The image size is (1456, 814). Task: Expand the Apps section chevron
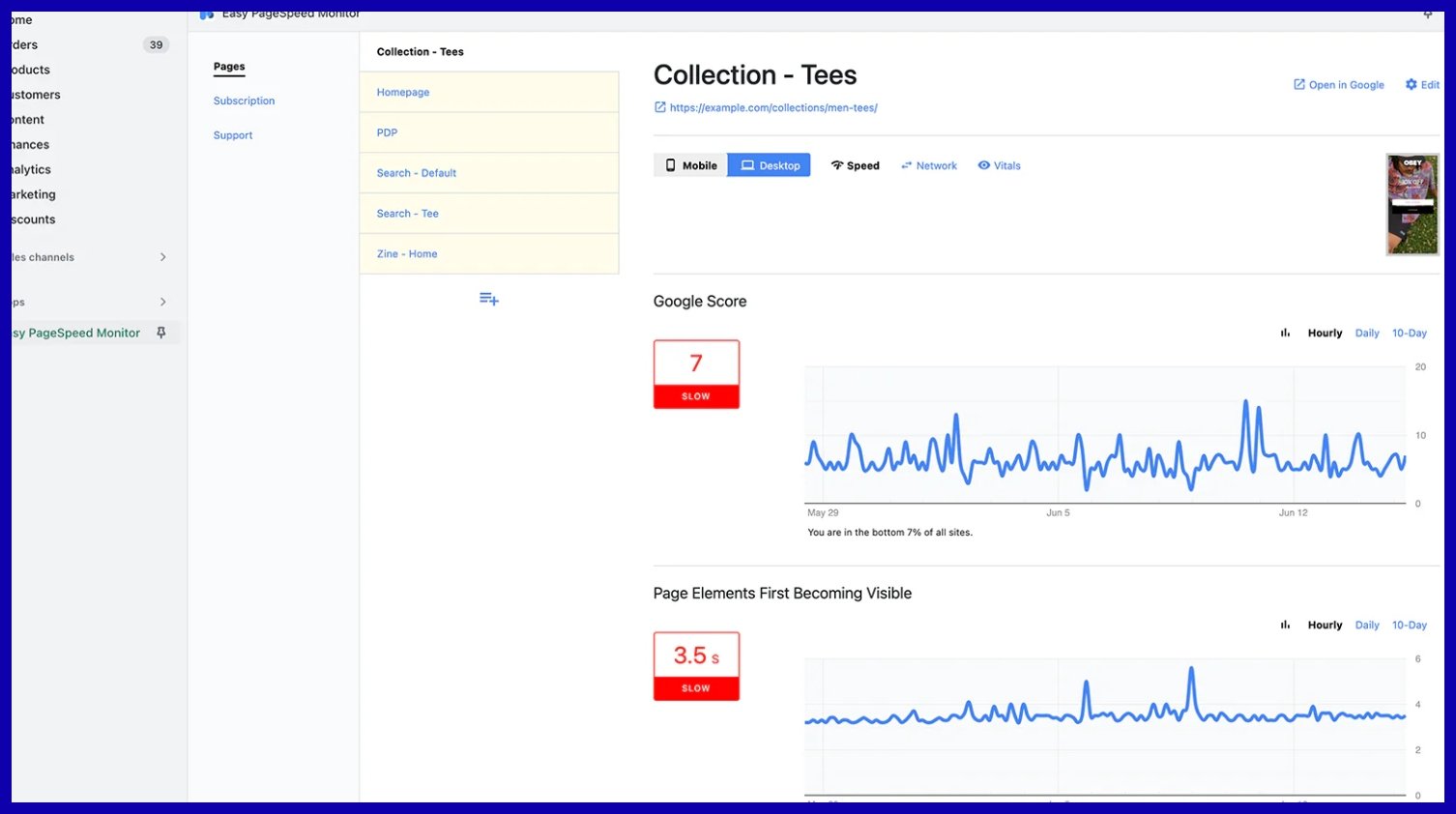point(162,302)
